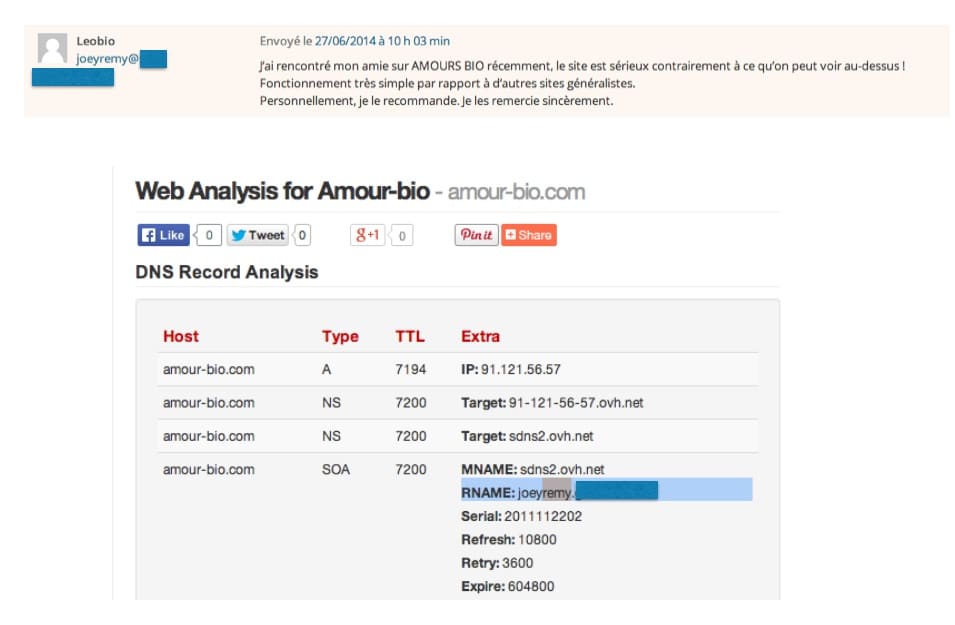Click the host in the 91-121-56-57.ovh.net row
Image resolution: width=955 pixels, height=625 pixels.
pos(209,403)
